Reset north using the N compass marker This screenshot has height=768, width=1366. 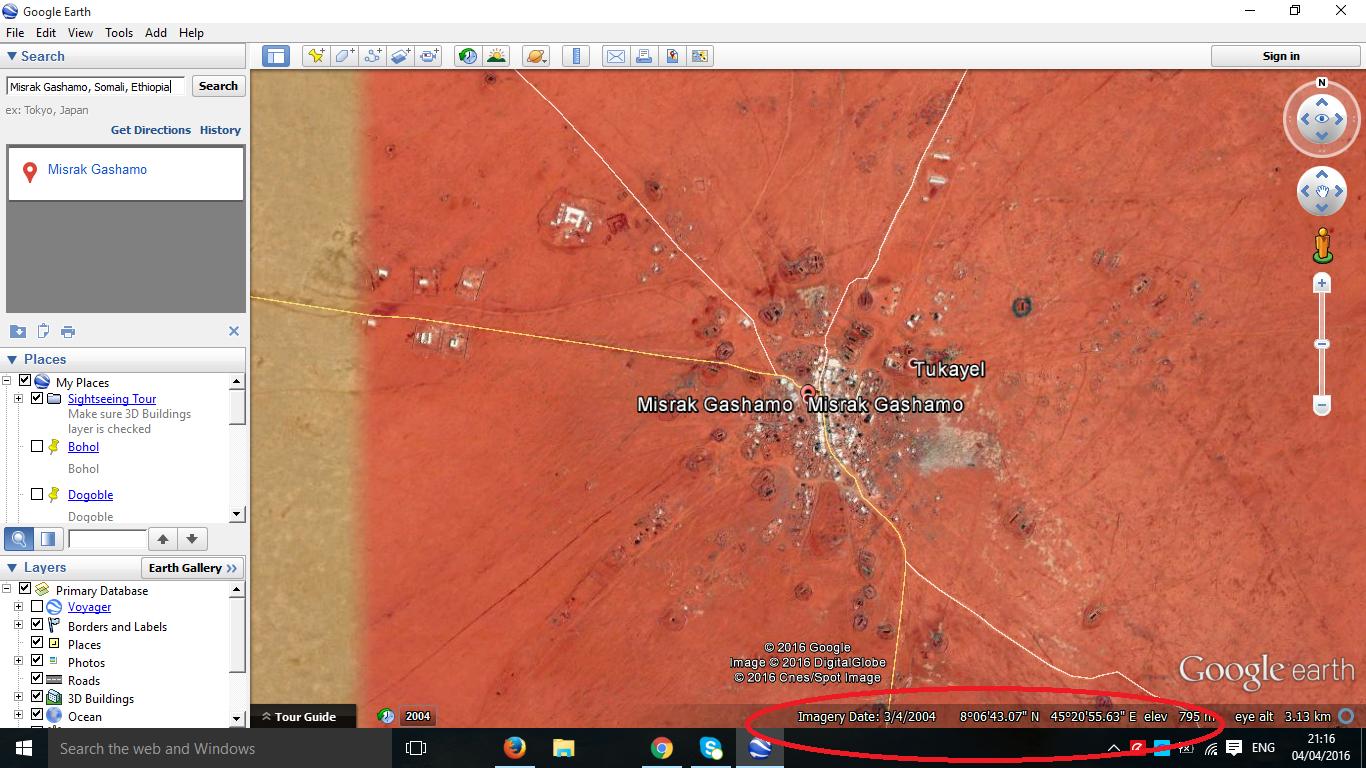[x=1322, y=83]
